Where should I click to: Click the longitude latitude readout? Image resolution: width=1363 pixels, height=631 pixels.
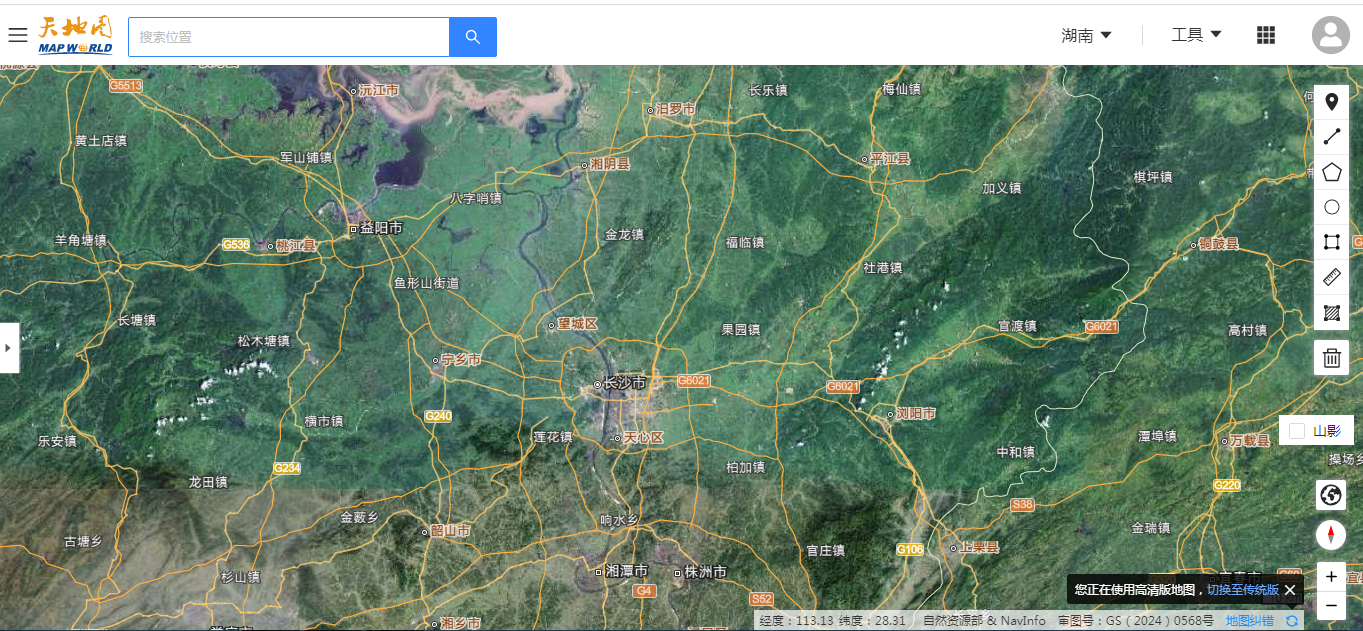[x=832, y=621]
